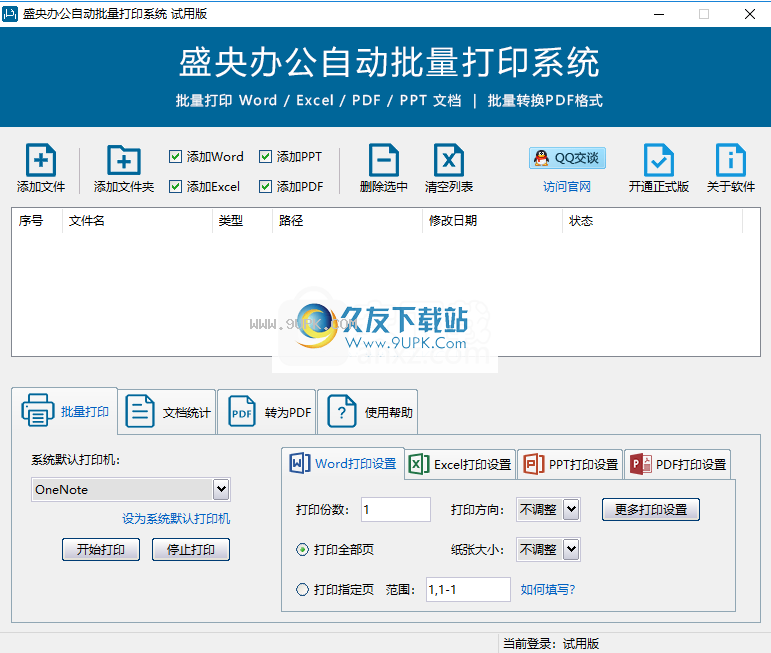Click the Excel icon on Excel打印设置
Image resolution: width=771 pixels, height=653 pixels.
click(419, 464)
